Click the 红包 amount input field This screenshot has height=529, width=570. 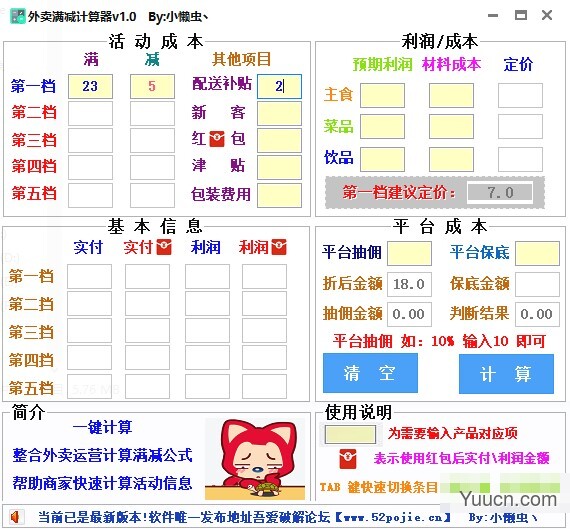coord(279,140)
